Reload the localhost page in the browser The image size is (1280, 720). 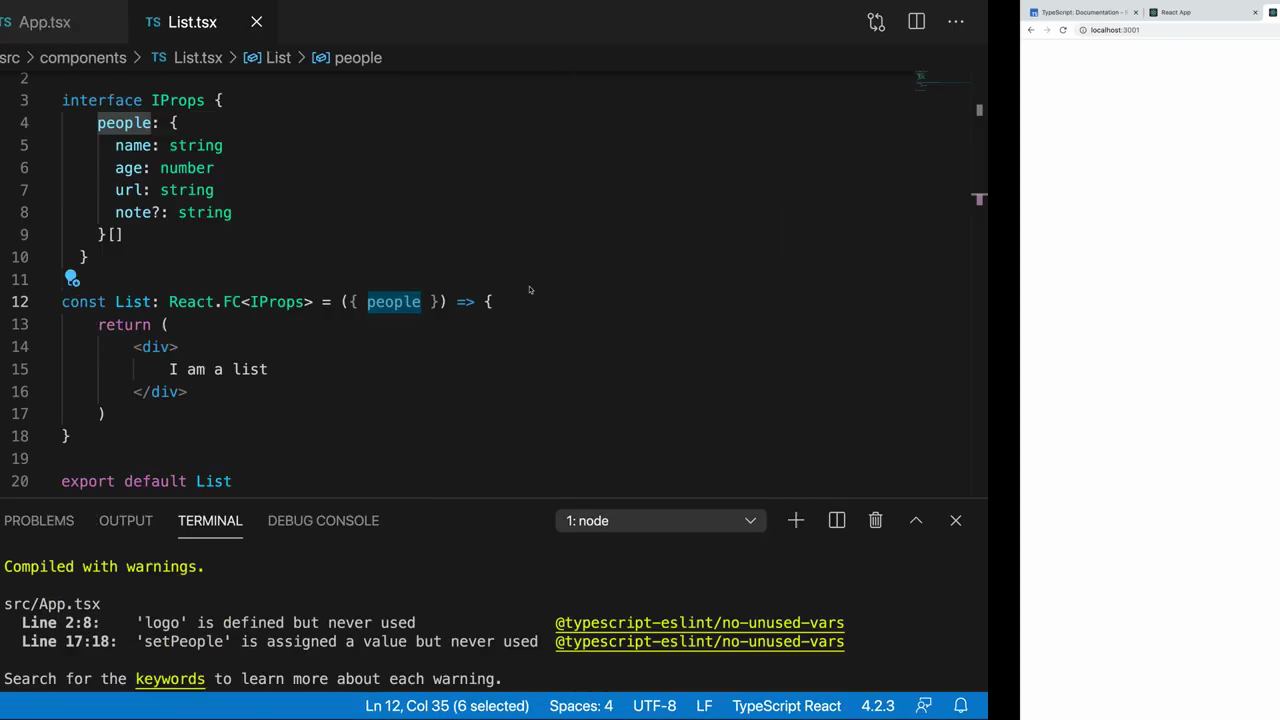[1063, 30]
